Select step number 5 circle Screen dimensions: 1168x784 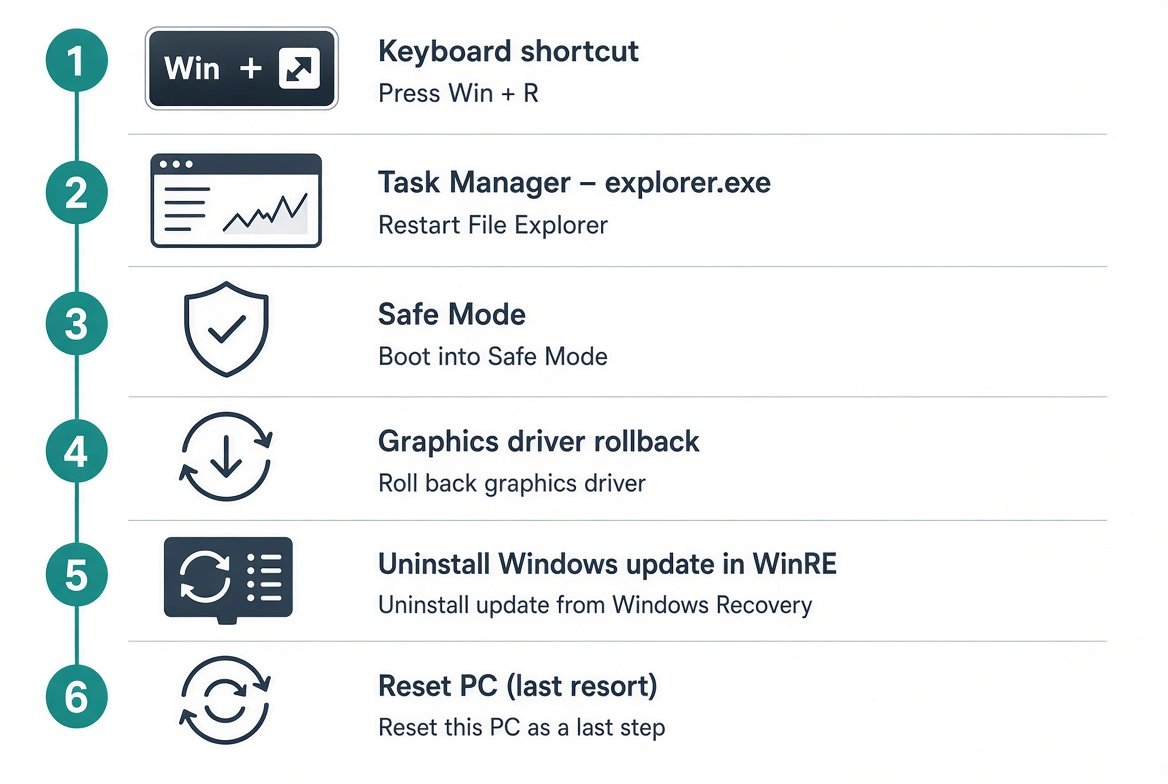coord(77,575)
